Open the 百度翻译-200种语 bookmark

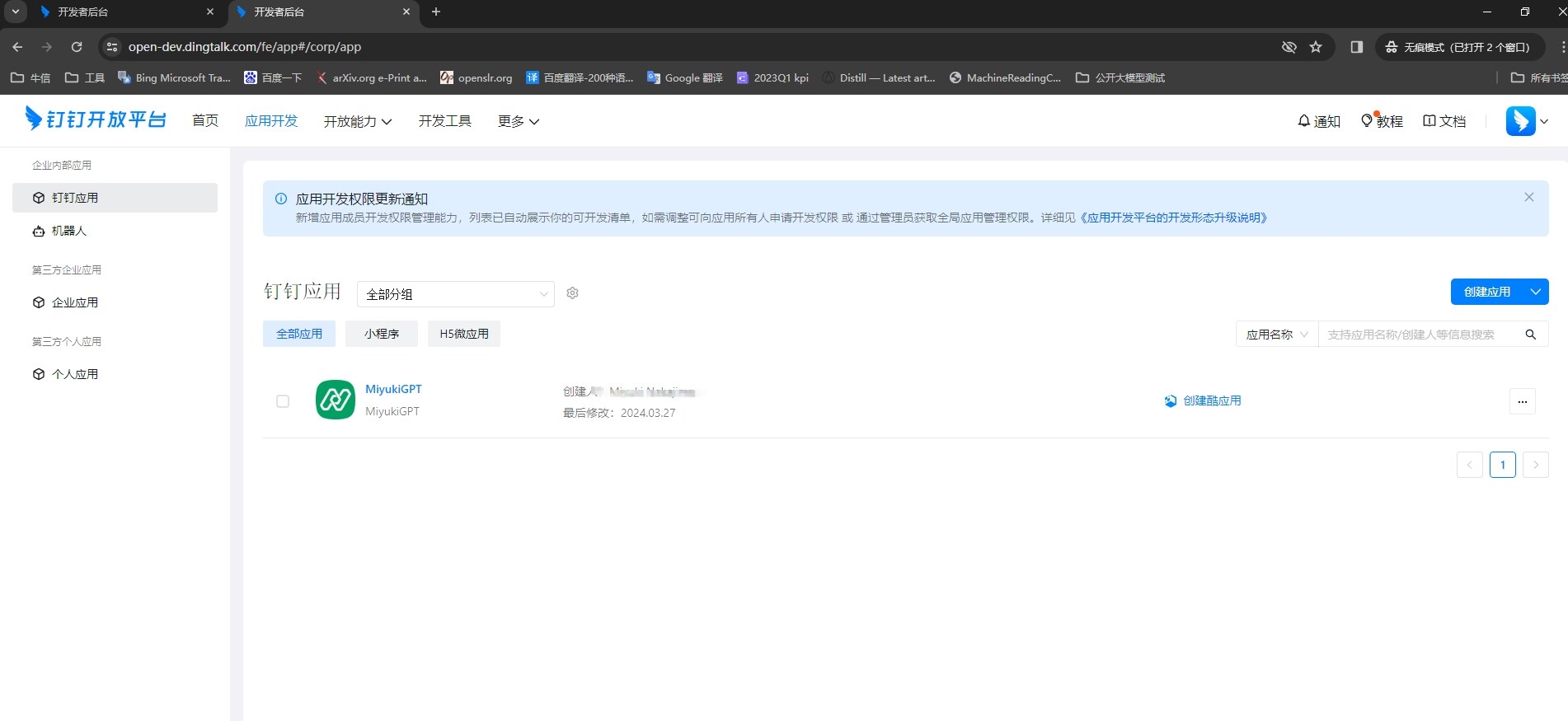tap(580, 77)
